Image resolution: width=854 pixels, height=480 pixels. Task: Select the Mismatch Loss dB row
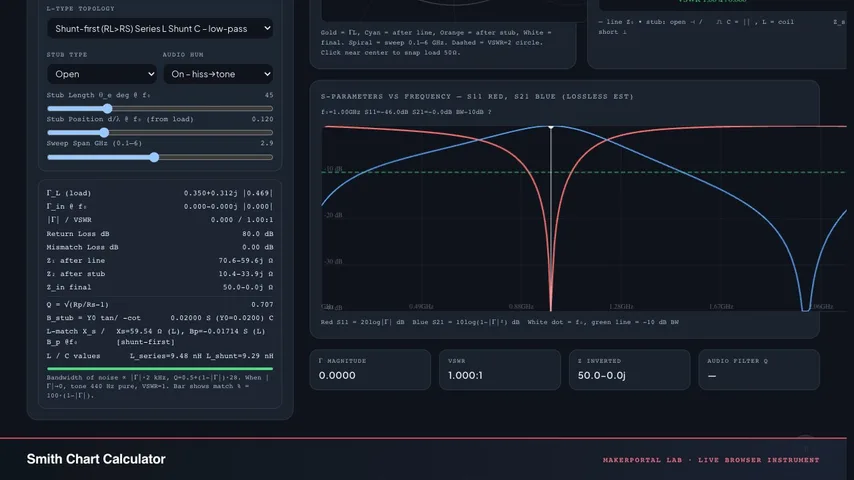pyautogui.click(x=160, y=247)
